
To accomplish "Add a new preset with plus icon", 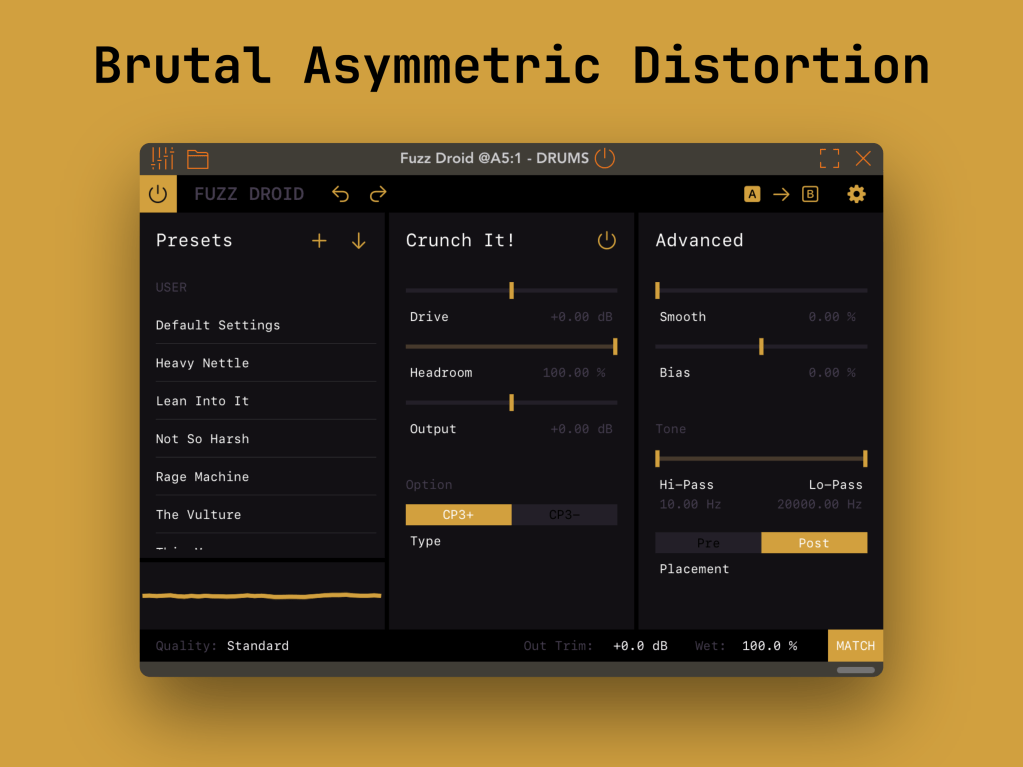I will click(319, 240).
